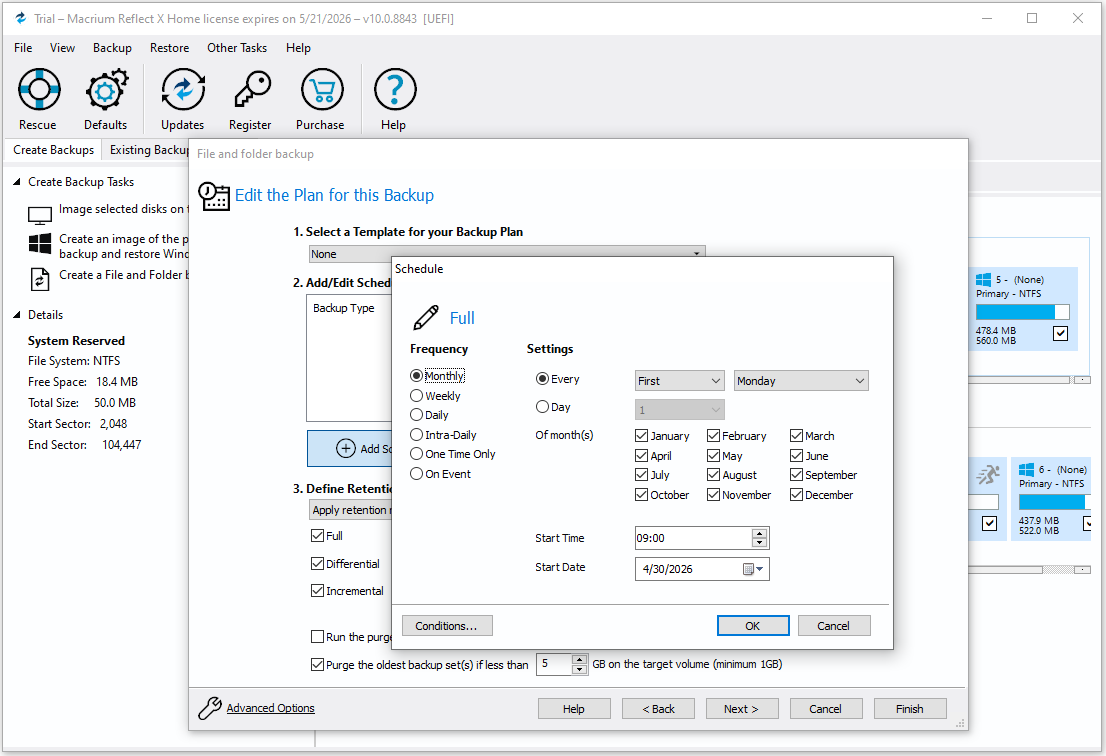Toggle the Differential retention checkbox
1106x756 pixels.
pyautogui.click(x=317, y=563)
